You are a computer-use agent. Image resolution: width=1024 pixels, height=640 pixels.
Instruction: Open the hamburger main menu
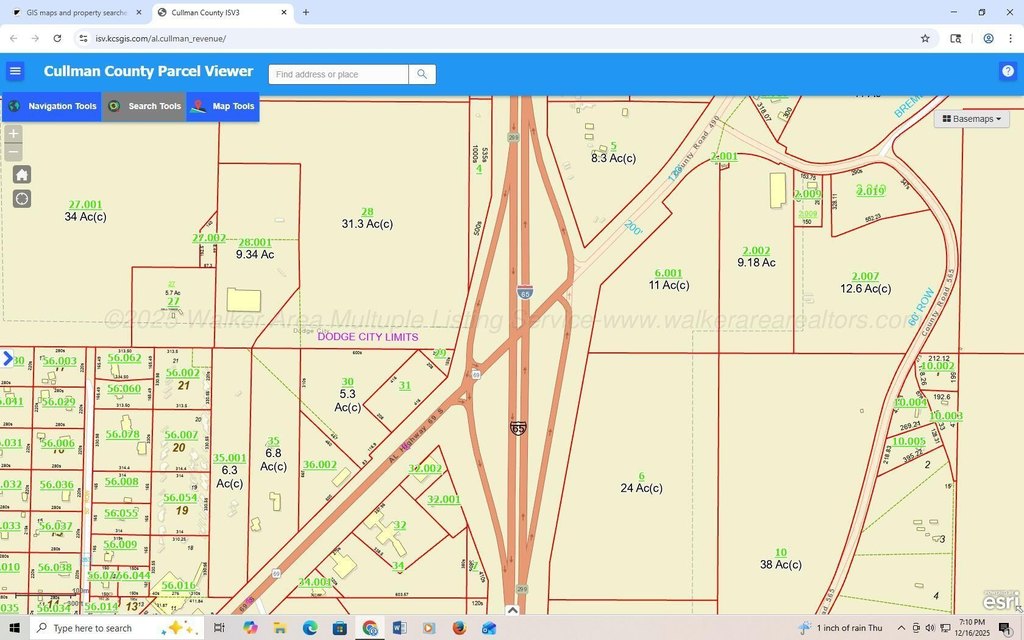15,71
